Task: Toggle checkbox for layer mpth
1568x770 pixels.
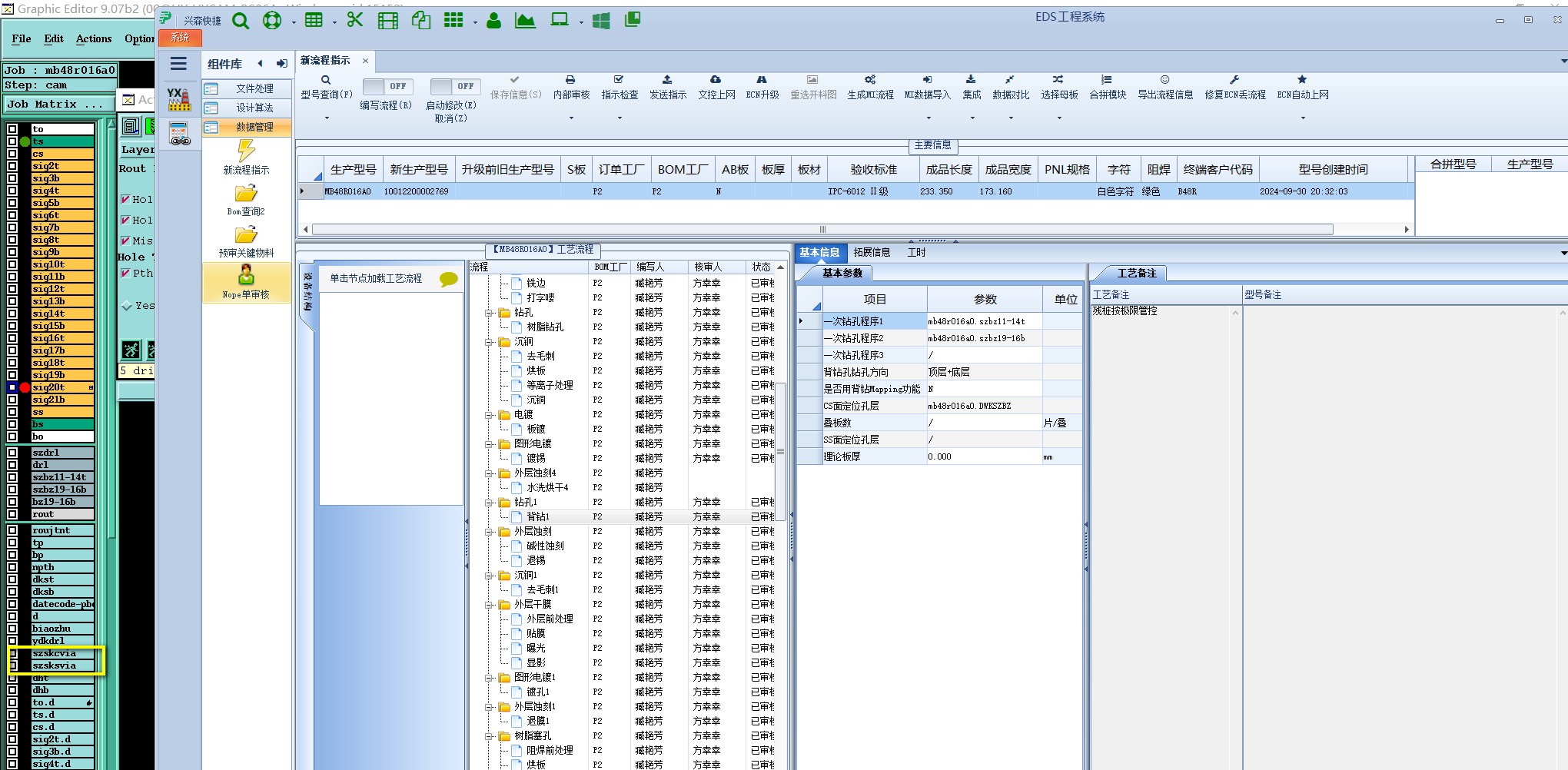Action: (x=12, y=567)
